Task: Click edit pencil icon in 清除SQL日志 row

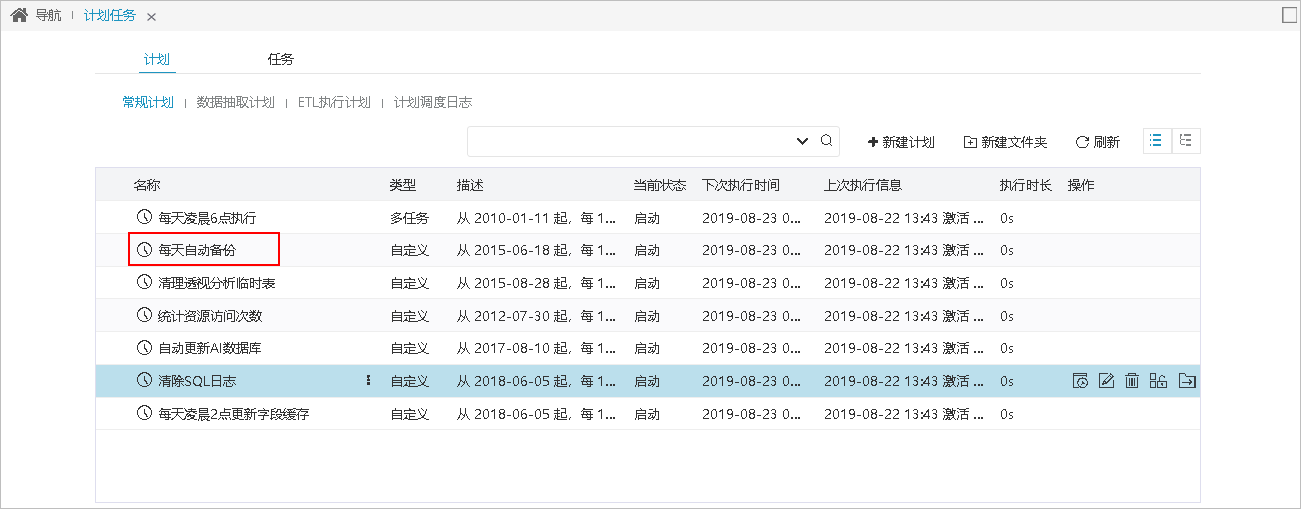Action: (1106, 380)
